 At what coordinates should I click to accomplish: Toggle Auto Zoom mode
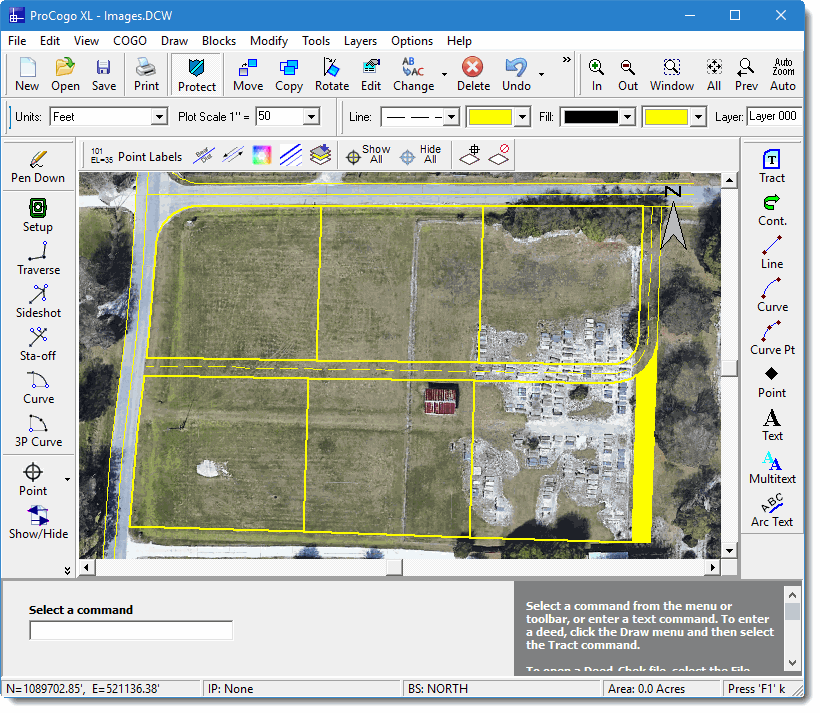(783, 74)
